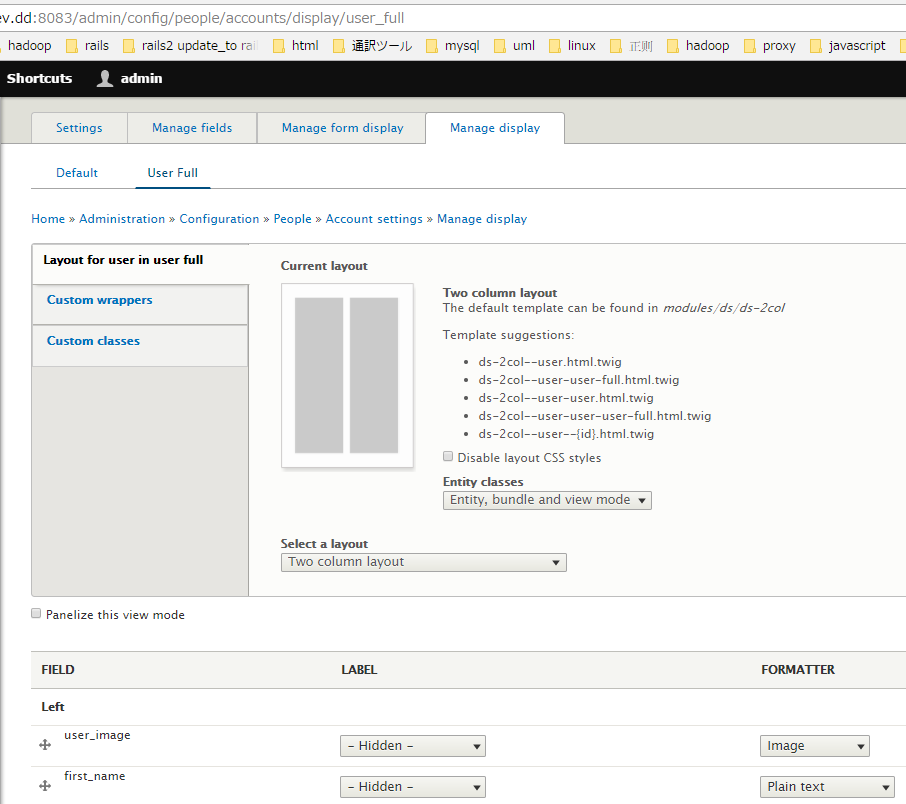The image size is (906, 804).
Task: Click drag handle icon for first_name row
Action: coord(45,786)
